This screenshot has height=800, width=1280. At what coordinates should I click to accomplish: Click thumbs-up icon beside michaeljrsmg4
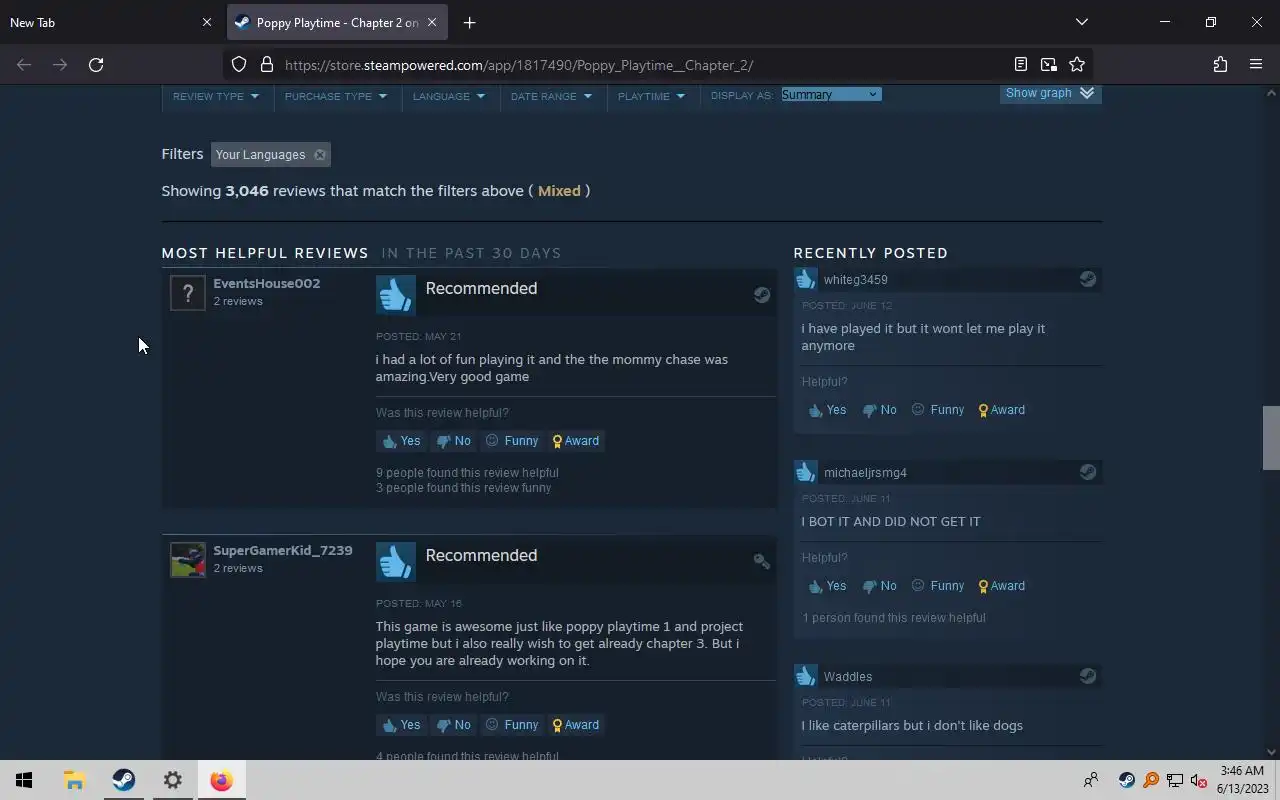[806, 473]
